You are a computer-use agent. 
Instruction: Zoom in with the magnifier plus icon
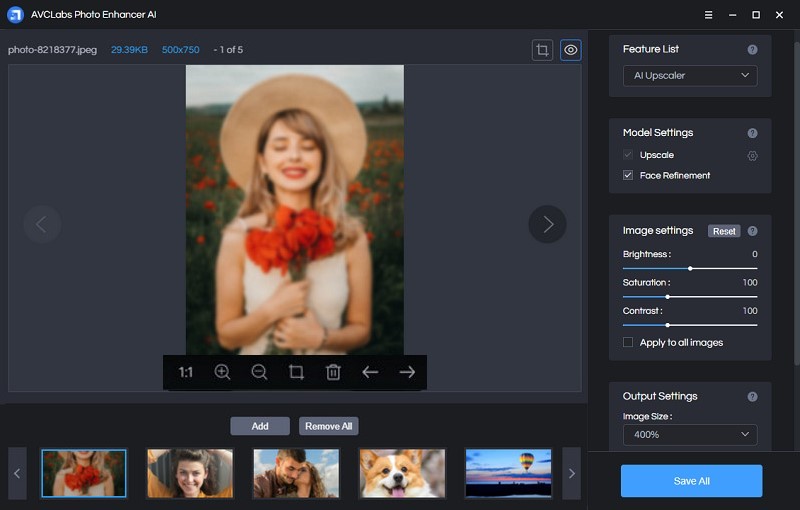(222, 372)
